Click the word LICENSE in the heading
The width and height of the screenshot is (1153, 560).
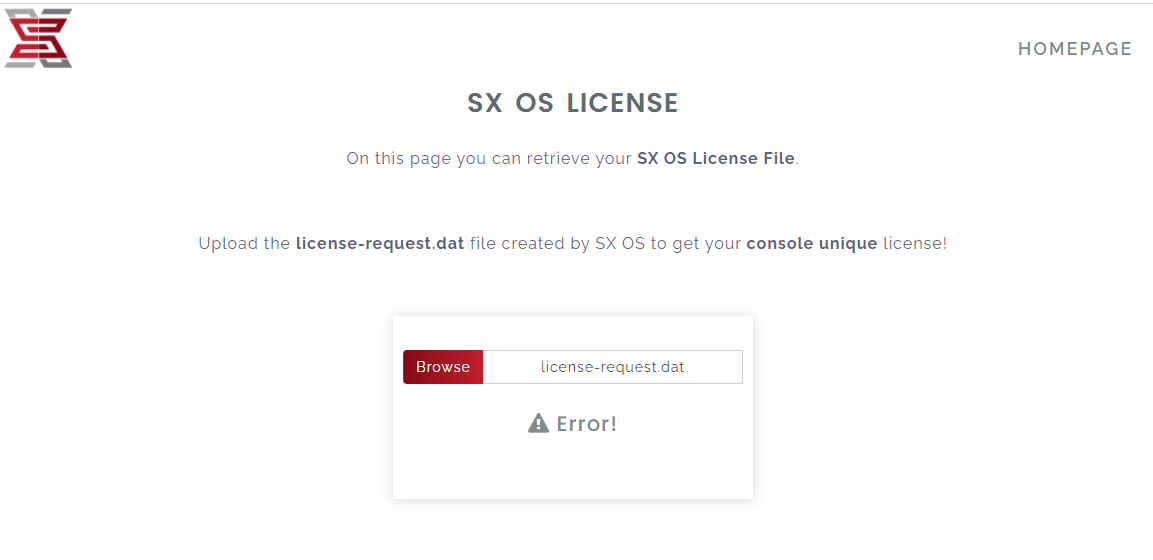[622, 103]
